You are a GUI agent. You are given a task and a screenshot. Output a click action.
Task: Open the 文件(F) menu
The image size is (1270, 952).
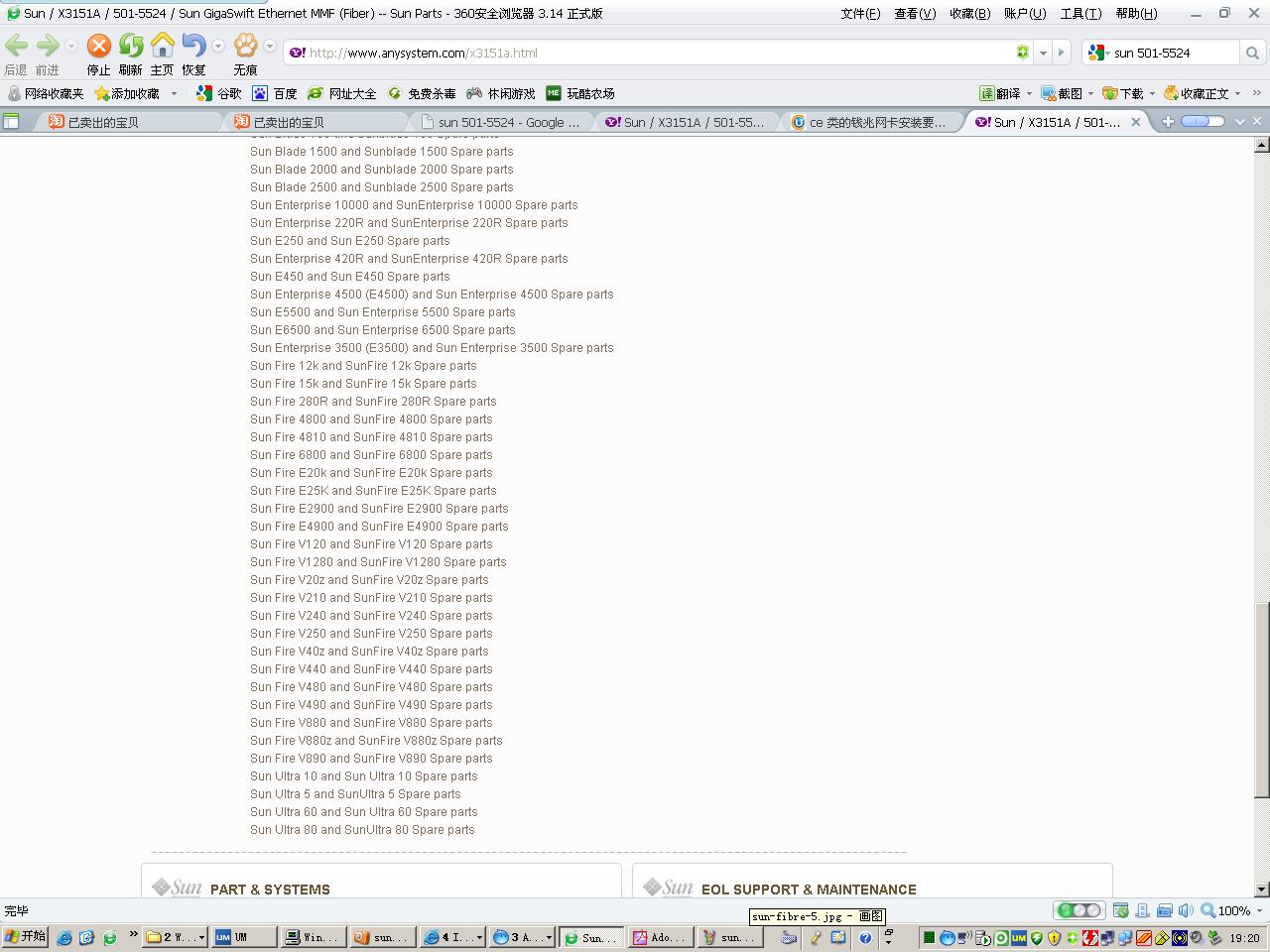pos(860,13)
